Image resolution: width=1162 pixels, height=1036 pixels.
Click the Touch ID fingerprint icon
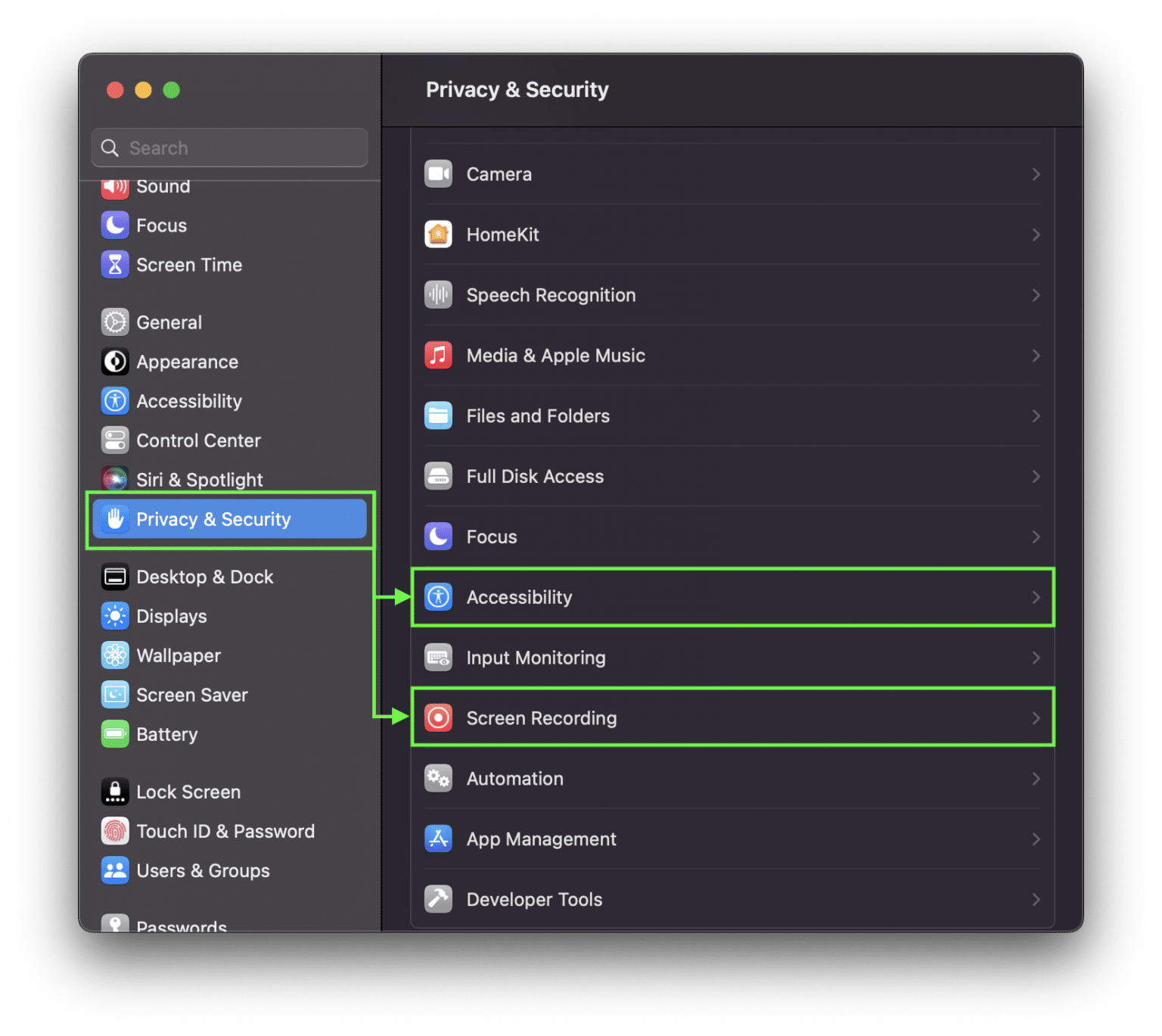click(115, 831)
